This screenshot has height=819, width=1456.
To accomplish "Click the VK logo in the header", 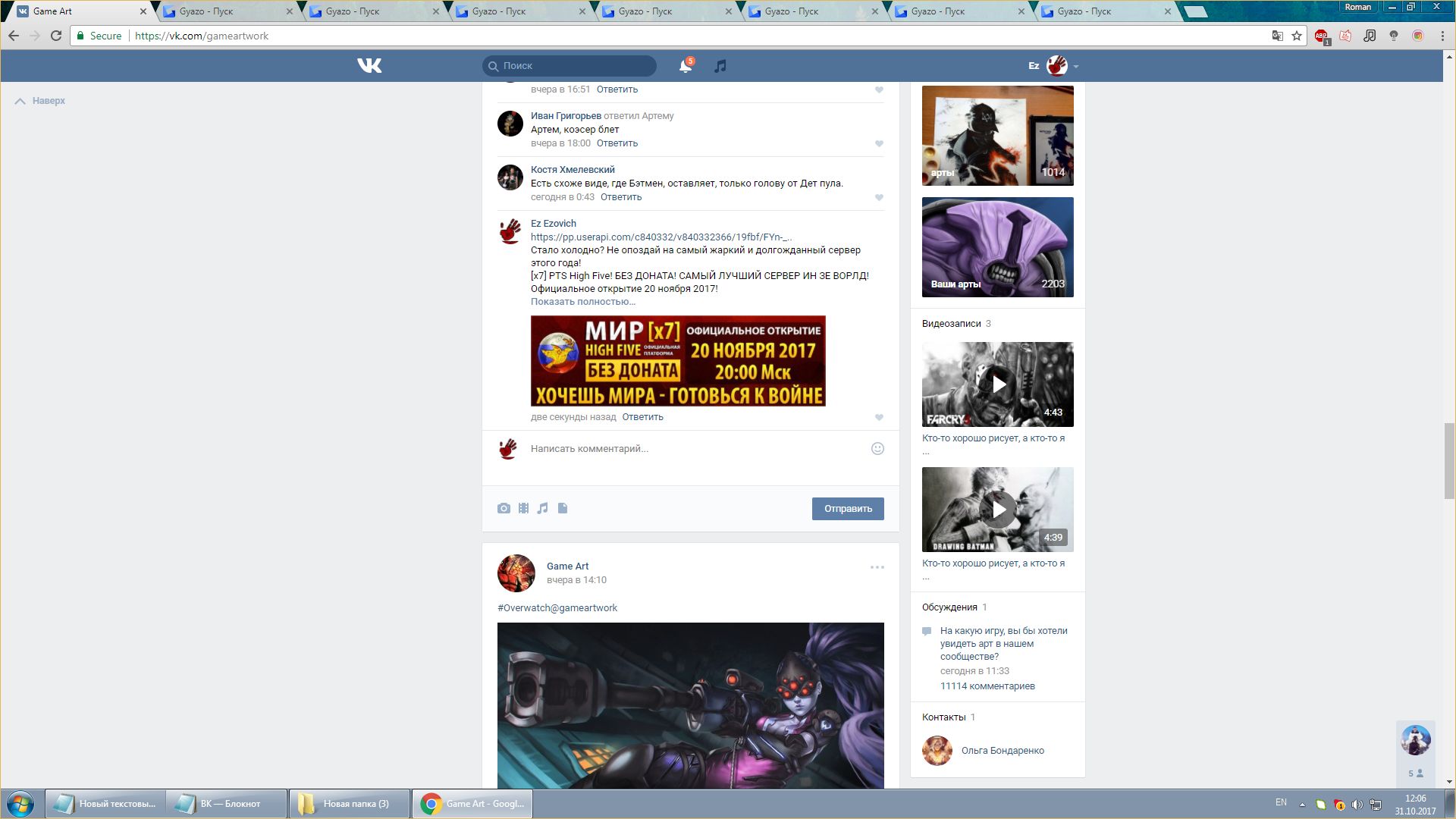I will [x=369, y=66].
